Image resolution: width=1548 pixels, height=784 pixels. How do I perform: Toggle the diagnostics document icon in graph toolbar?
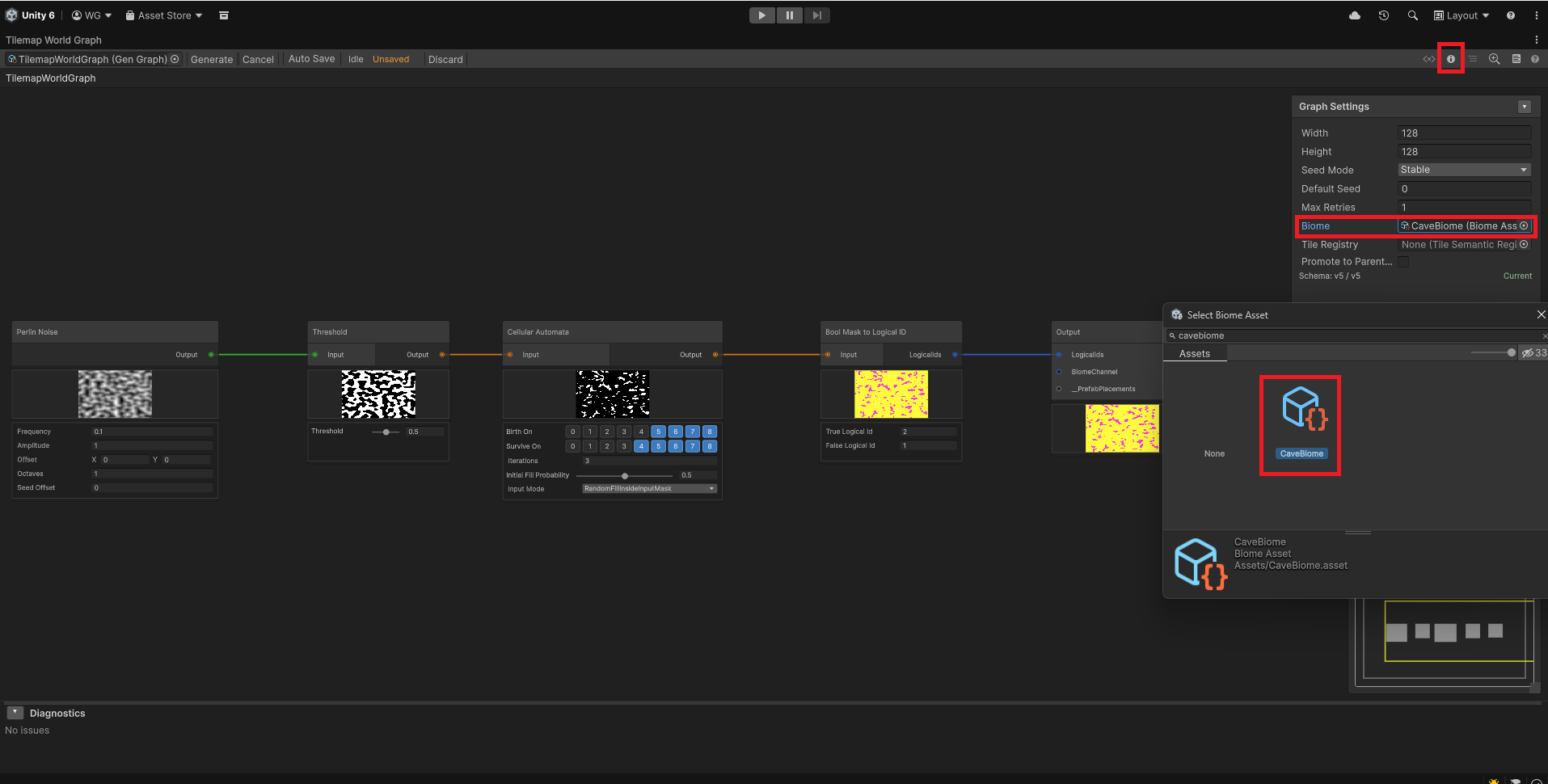pos(1516,59)
